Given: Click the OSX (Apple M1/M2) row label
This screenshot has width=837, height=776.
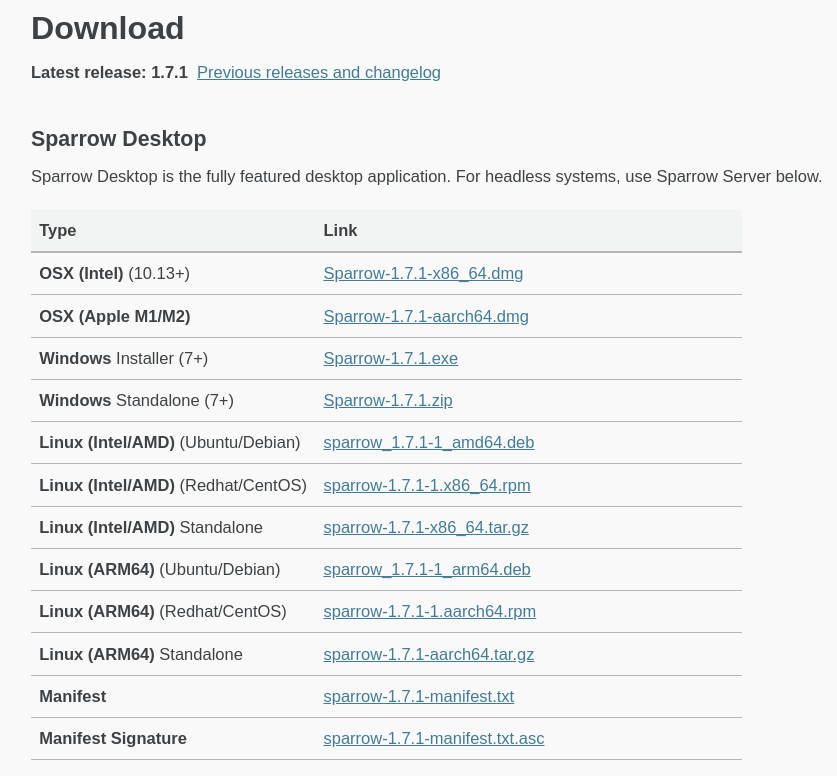Looking at the screenshot, I should point(114,317).
